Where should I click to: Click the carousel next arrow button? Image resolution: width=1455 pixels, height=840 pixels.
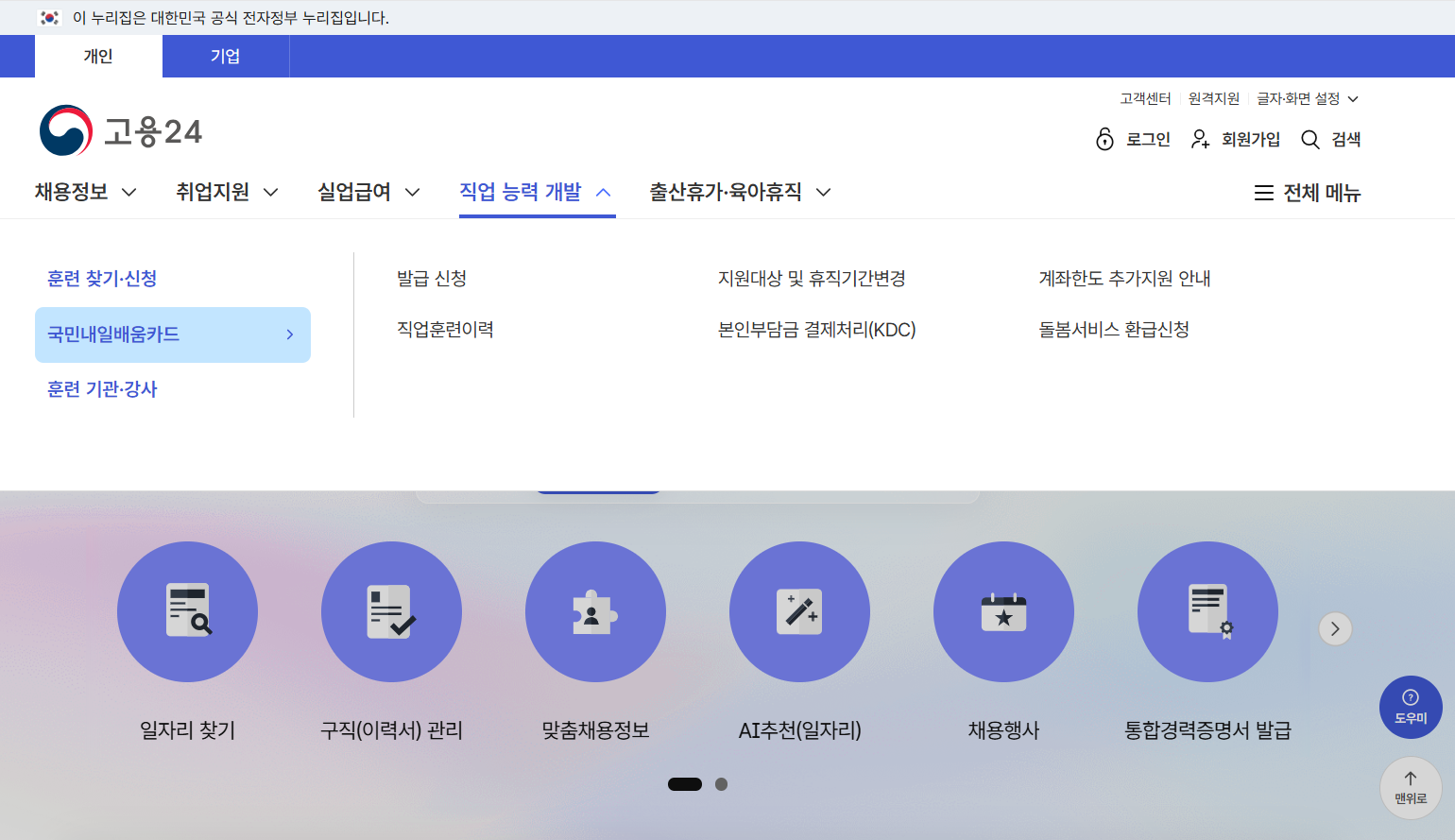click(x=1335, y=628)
